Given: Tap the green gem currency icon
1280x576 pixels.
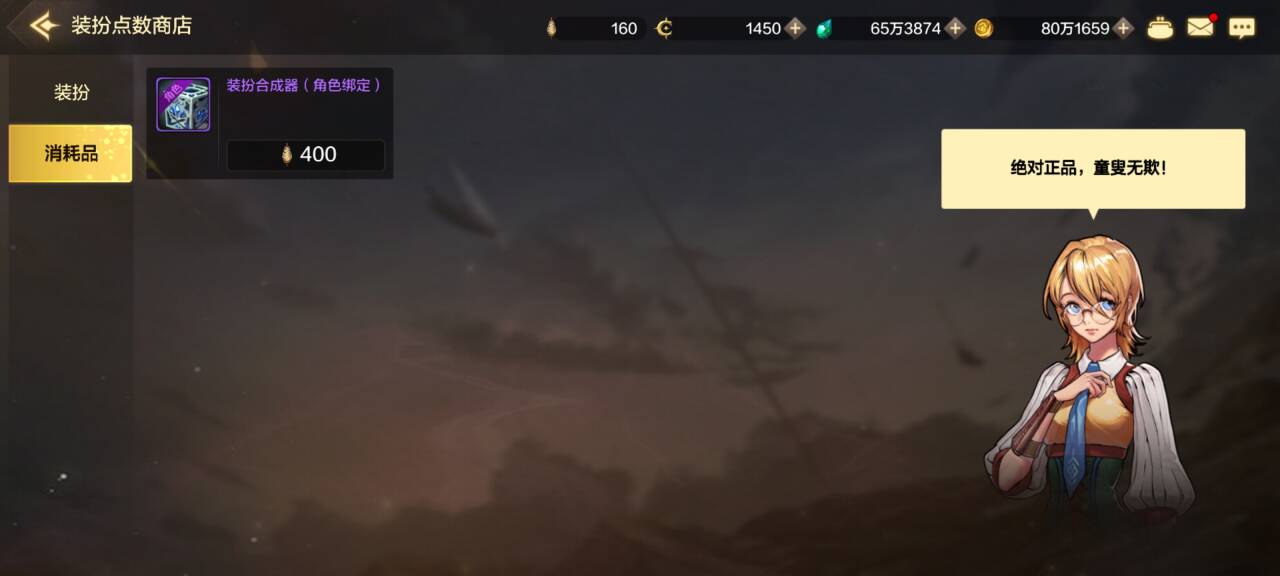Looking at the screenshot, I should [x=824, y=28].
